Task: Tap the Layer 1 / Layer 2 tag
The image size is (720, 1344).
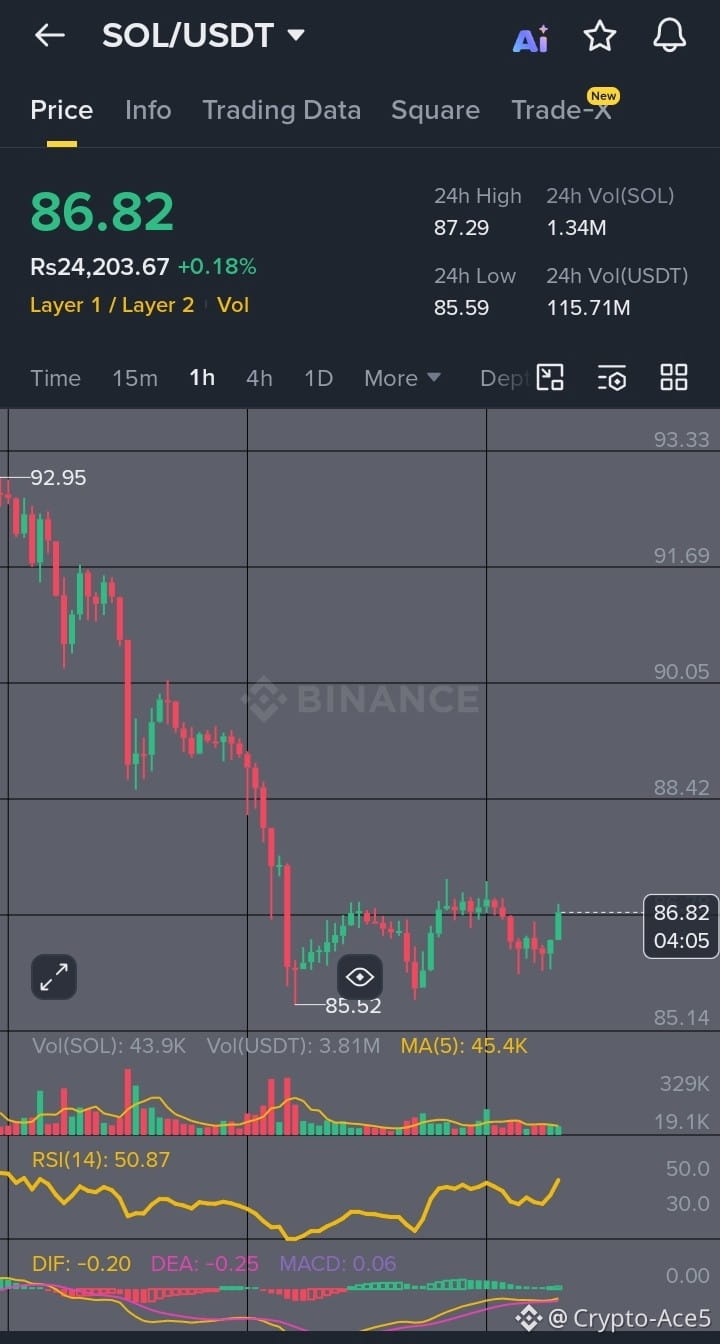Action: tap(112, 305)
